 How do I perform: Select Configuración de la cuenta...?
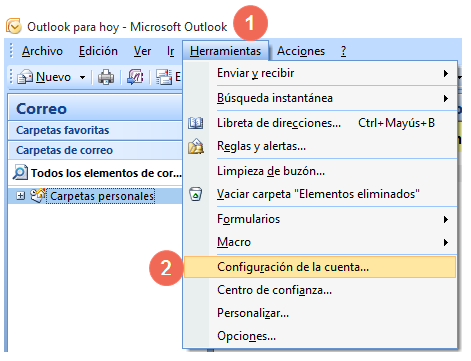[x=320, y=267]
